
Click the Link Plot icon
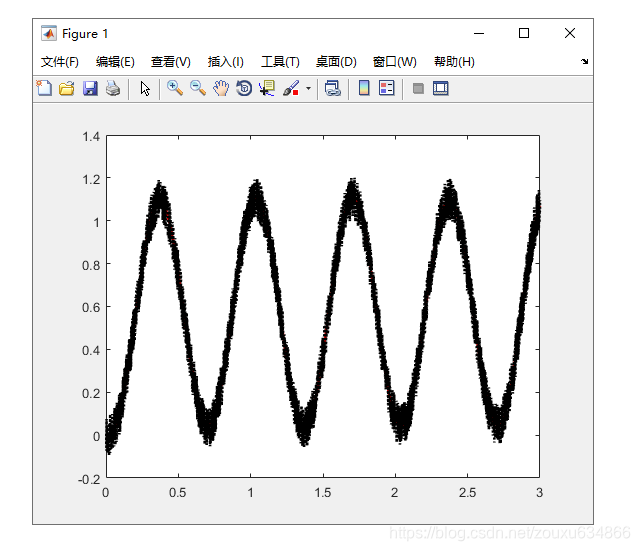(x=333, y=88)
